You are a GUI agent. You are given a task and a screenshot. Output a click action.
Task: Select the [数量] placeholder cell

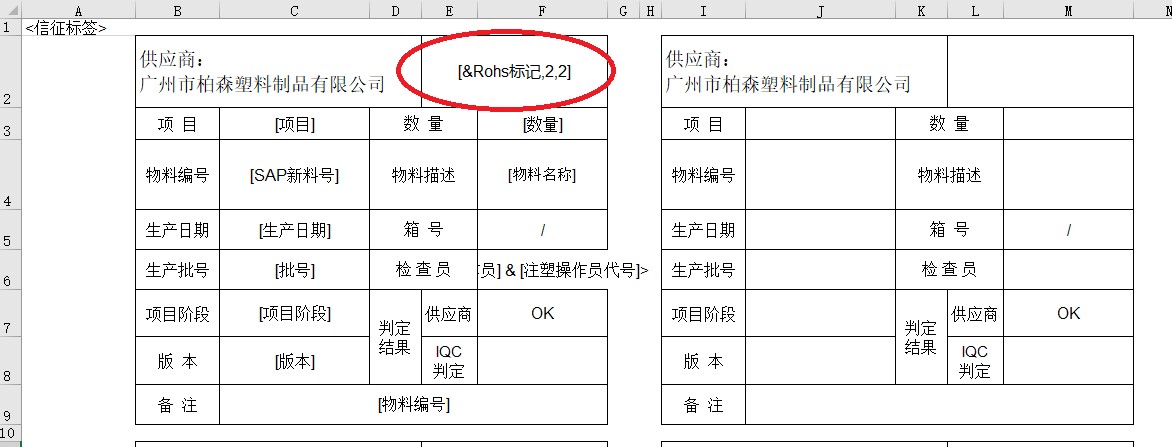542,124
